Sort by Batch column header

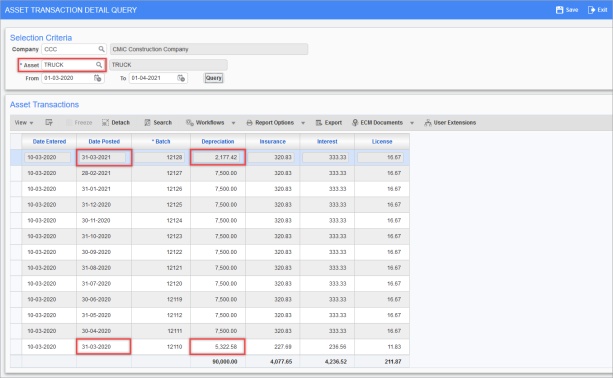[161, 142]
